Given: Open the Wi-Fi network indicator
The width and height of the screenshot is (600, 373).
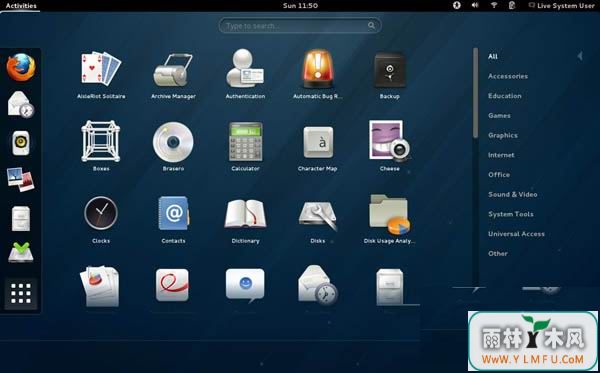Looking at the screenshot, I should point(494,5).
